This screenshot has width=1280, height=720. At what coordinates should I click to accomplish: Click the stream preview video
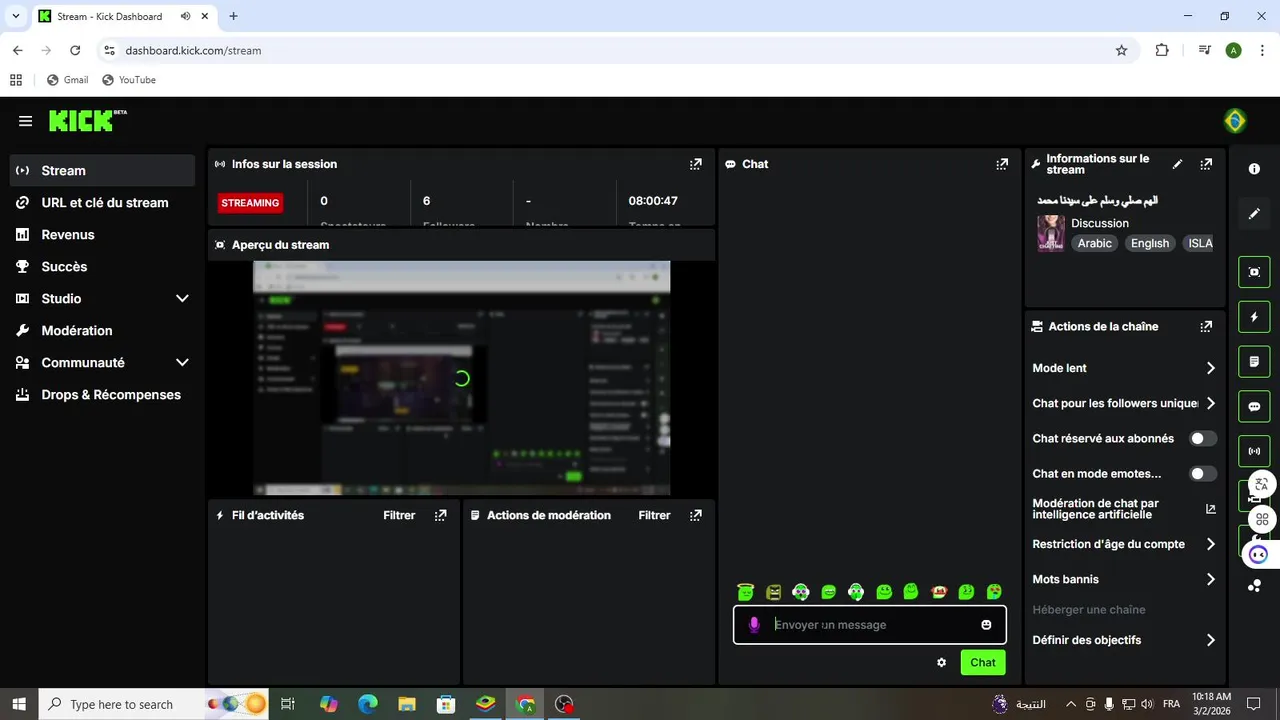coord(461,378)
